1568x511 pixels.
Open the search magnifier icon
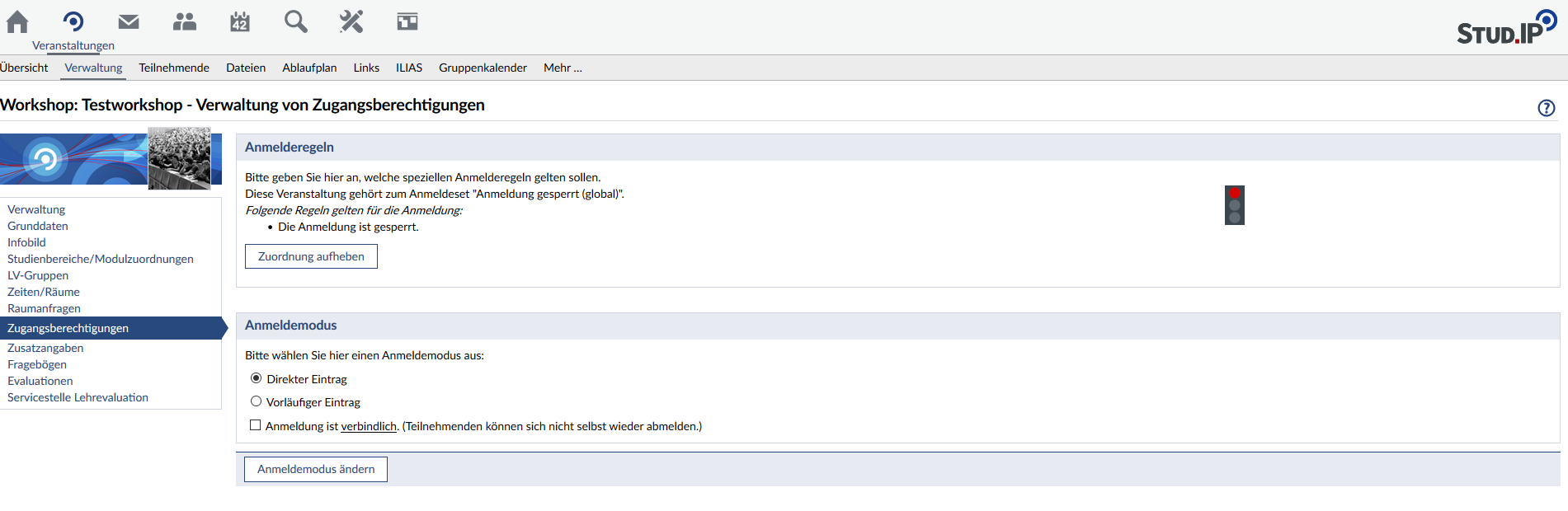tap(295, 22)
